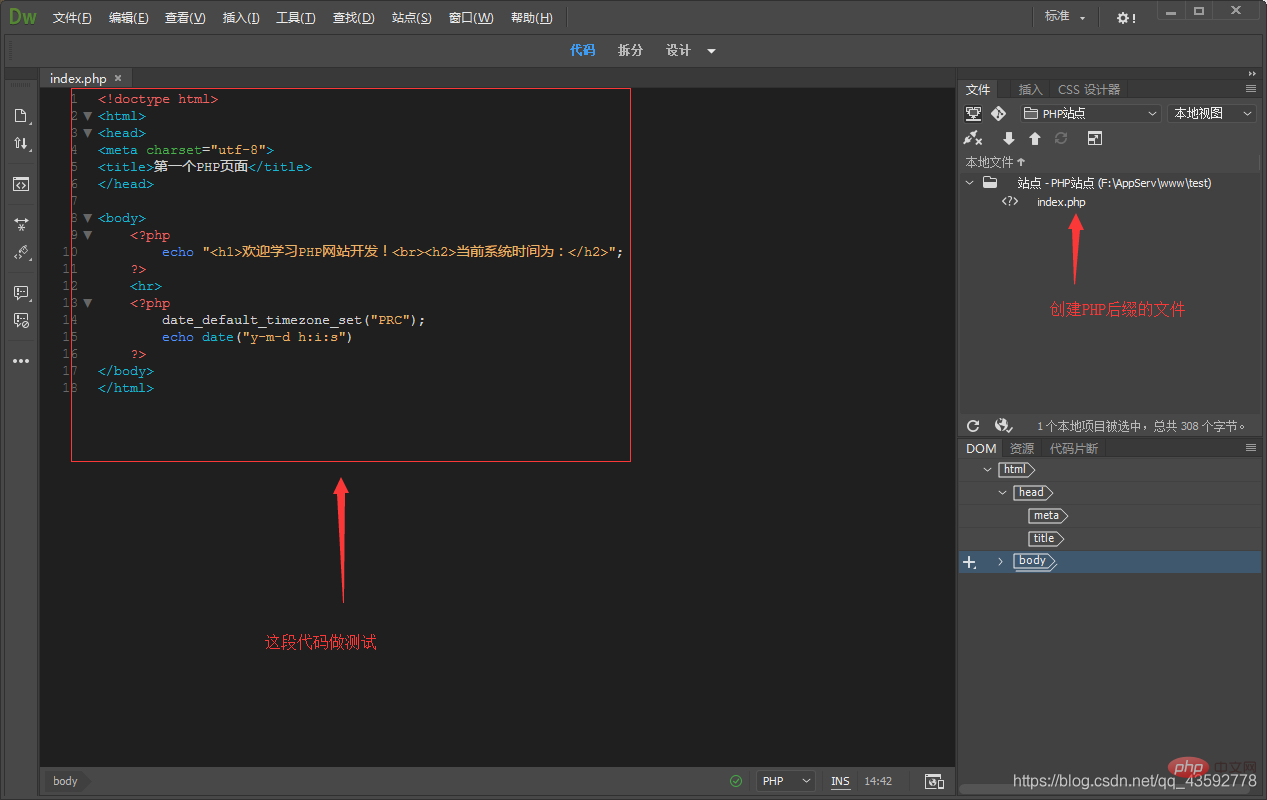Click the synchronize icon in Files panel
Screen dimensions: 1267x800
(1061, 139)
